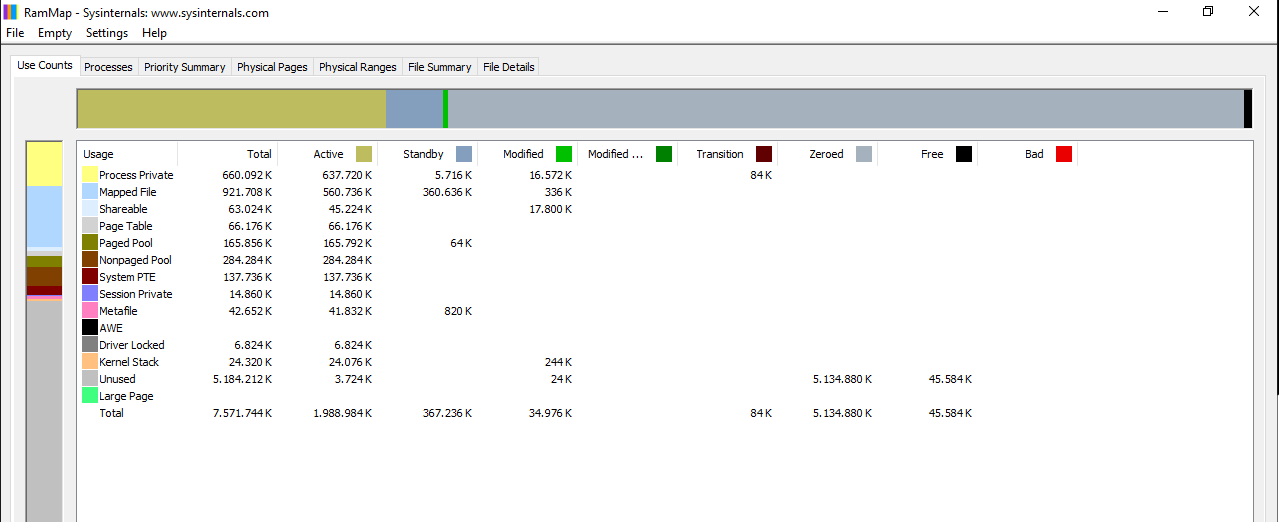Open the Help menu
Image resolution: width=1279 pixels, height=522 pixels.
(154, 33)
